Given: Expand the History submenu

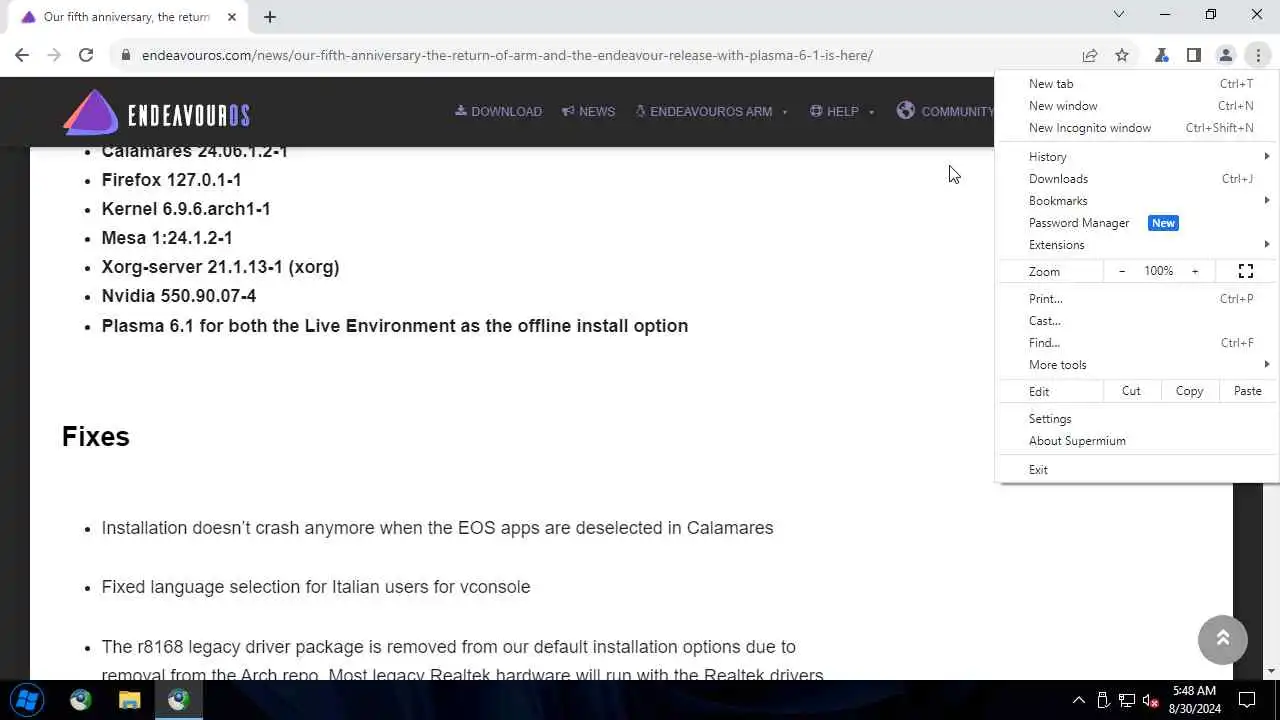Looking at the screenshot, I should tap(1137, 157).
